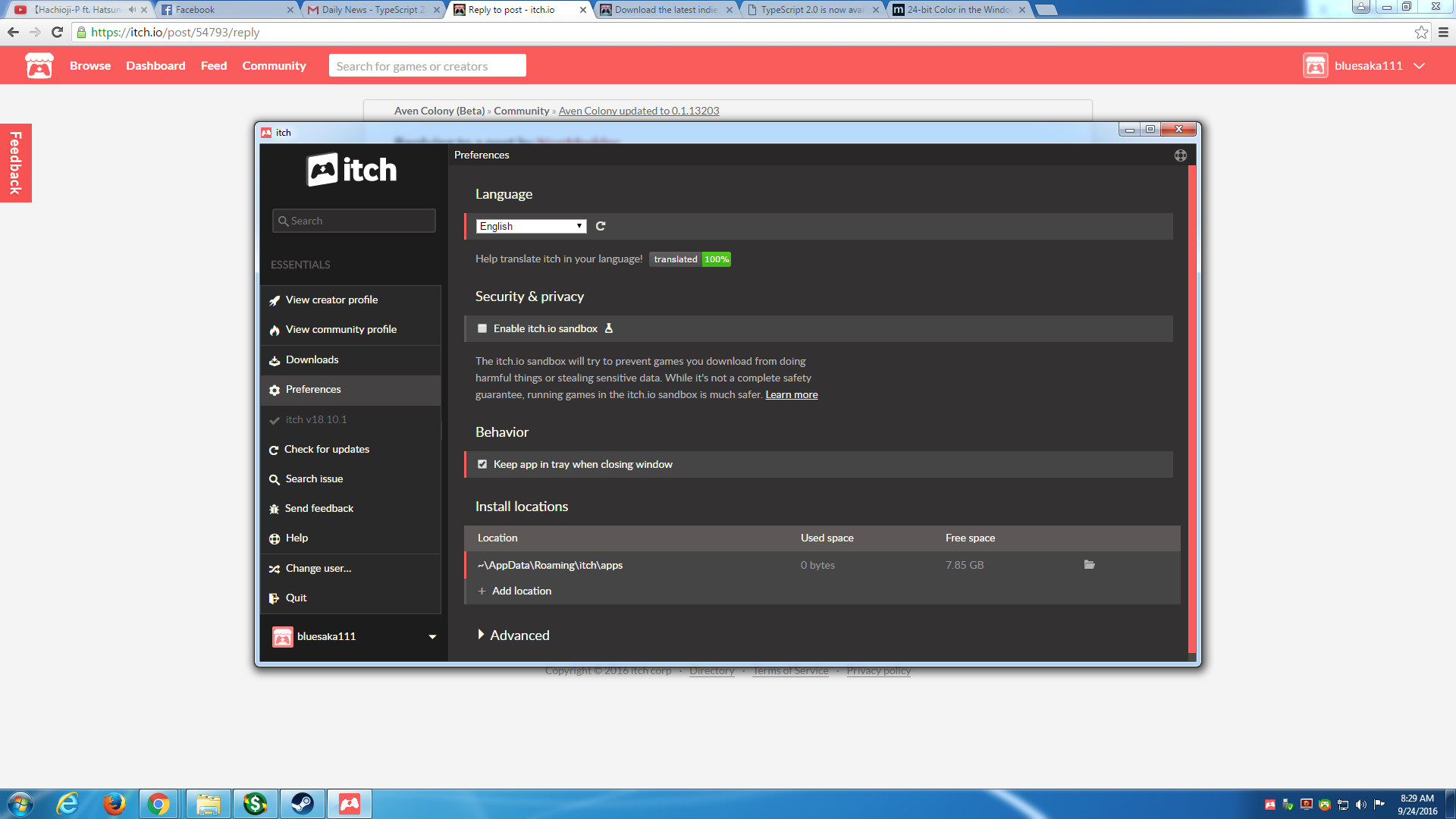The image size is (1456, 819).
Task: Click the Search issue magnifier icon
Action: pos(275,479)
